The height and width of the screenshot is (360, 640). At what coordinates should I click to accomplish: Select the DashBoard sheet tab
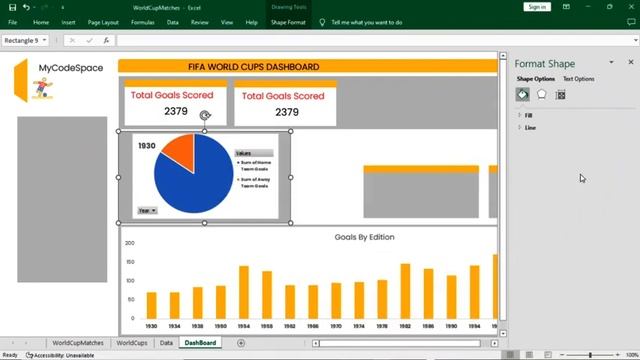click(x=200, y=343)
